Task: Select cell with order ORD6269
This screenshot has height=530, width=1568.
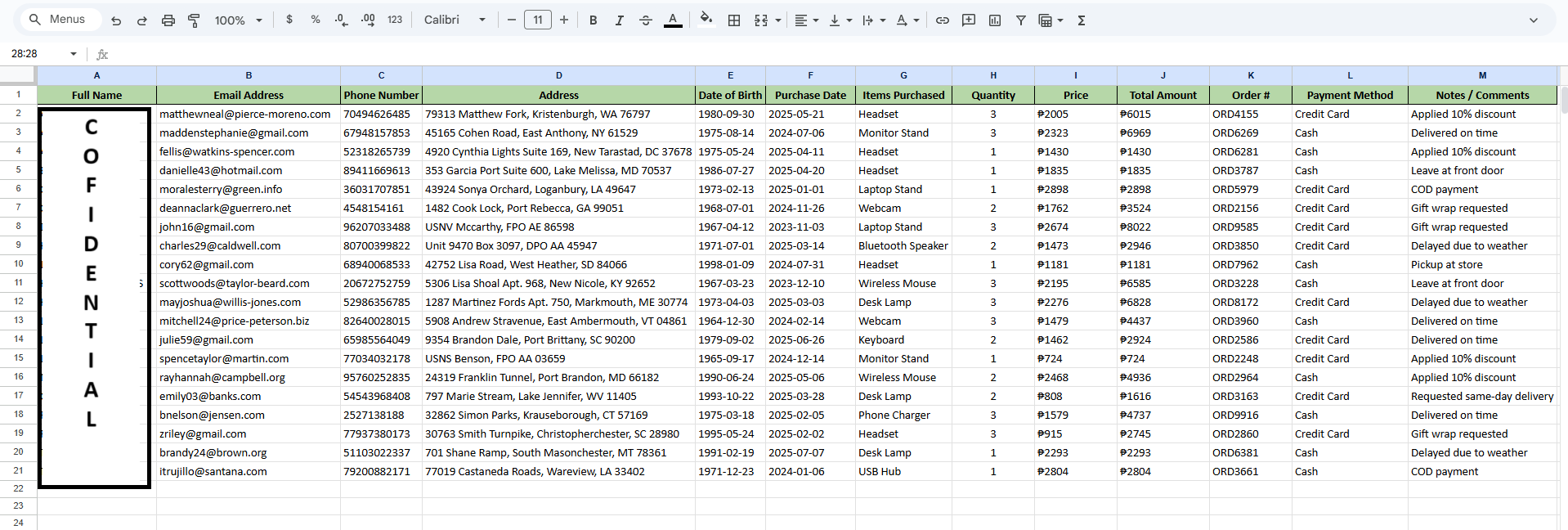Action: point(1251,133)
